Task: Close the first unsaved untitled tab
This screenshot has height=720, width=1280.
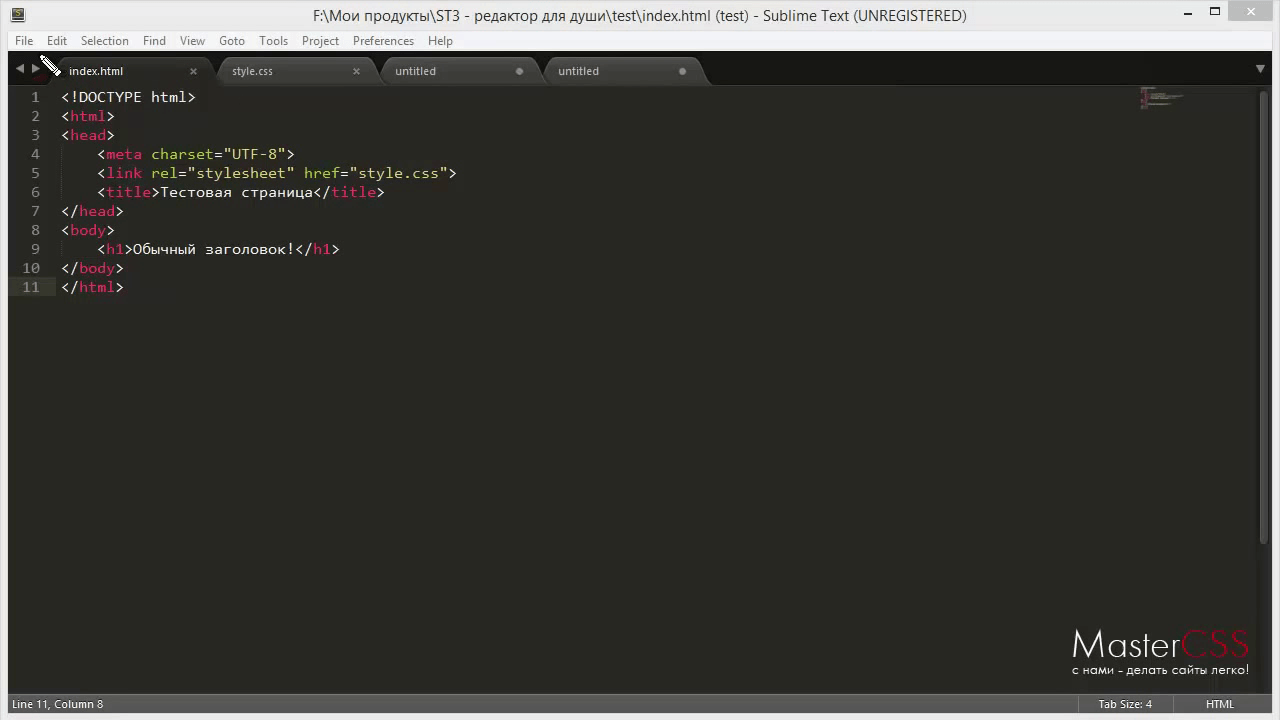Action: (519, 71)
